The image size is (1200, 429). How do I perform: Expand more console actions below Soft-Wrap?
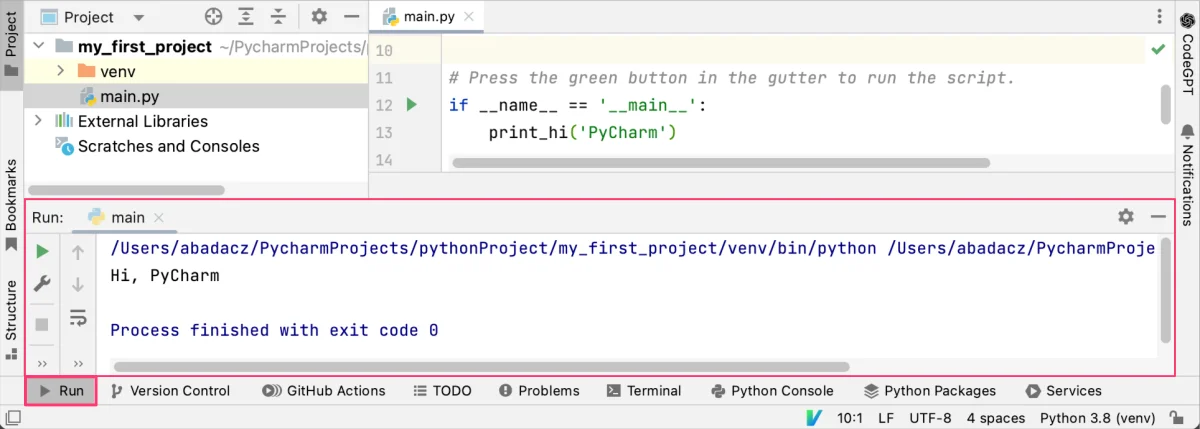(x=78, y=362)
